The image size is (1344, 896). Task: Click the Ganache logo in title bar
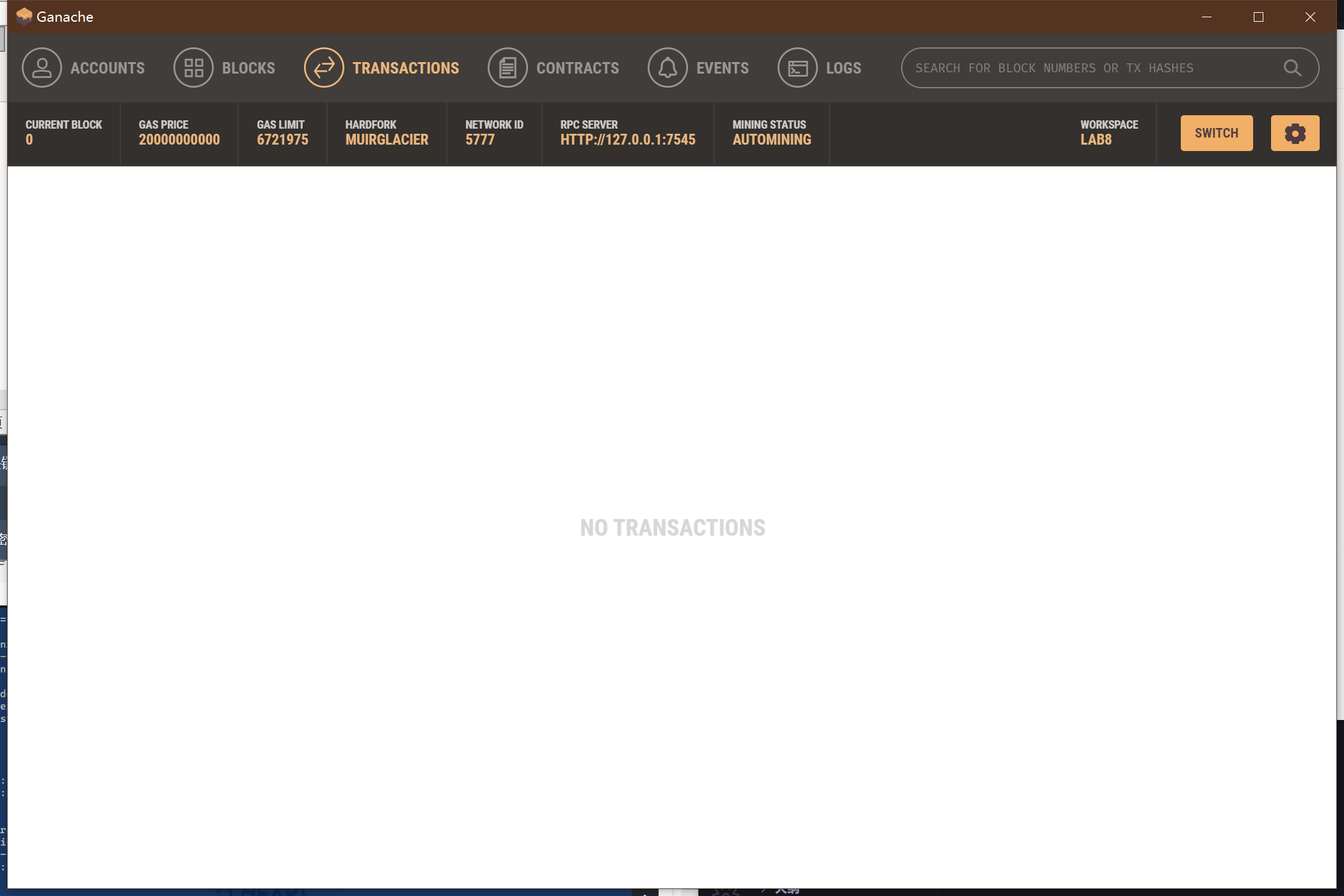click(x=24, y=17)
